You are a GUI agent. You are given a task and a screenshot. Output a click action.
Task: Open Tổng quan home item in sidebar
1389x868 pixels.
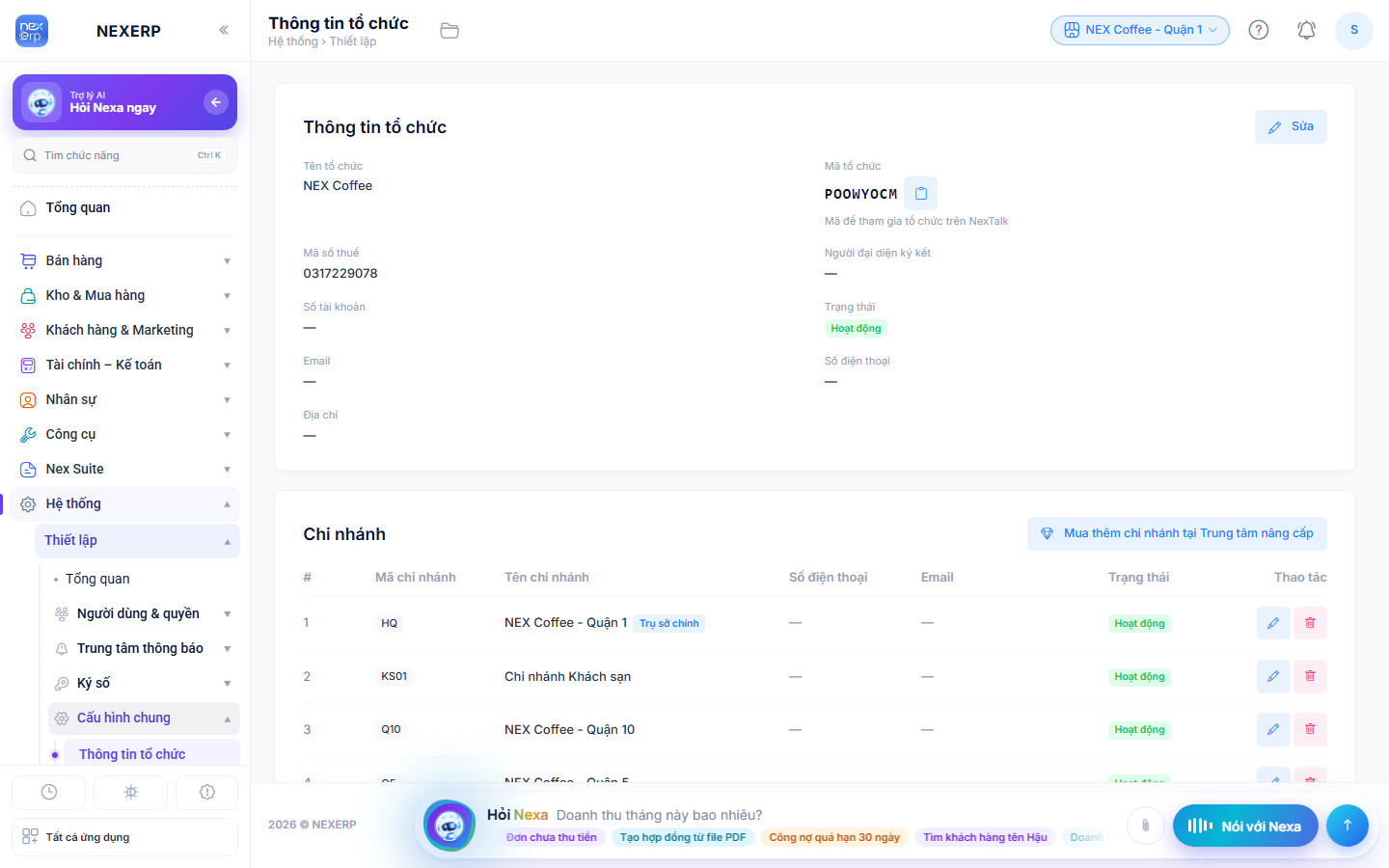(123, 207)
